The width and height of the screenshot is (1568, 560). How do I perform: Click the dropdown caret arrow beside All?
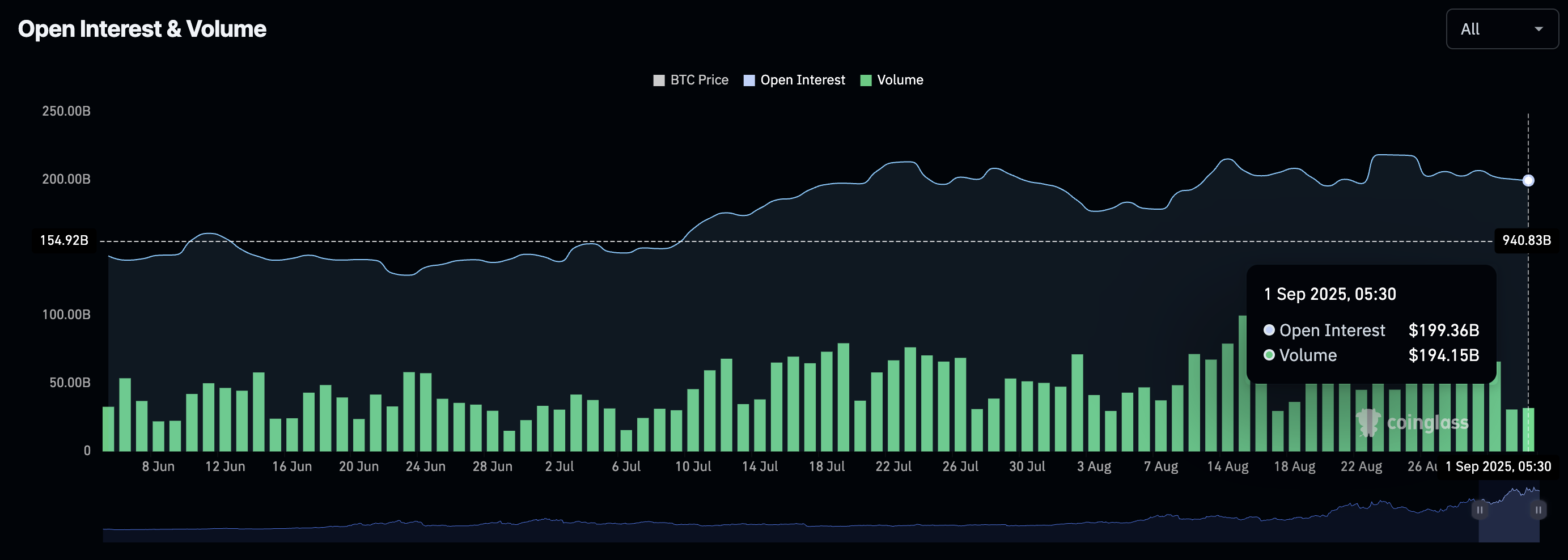point(1538,29)
